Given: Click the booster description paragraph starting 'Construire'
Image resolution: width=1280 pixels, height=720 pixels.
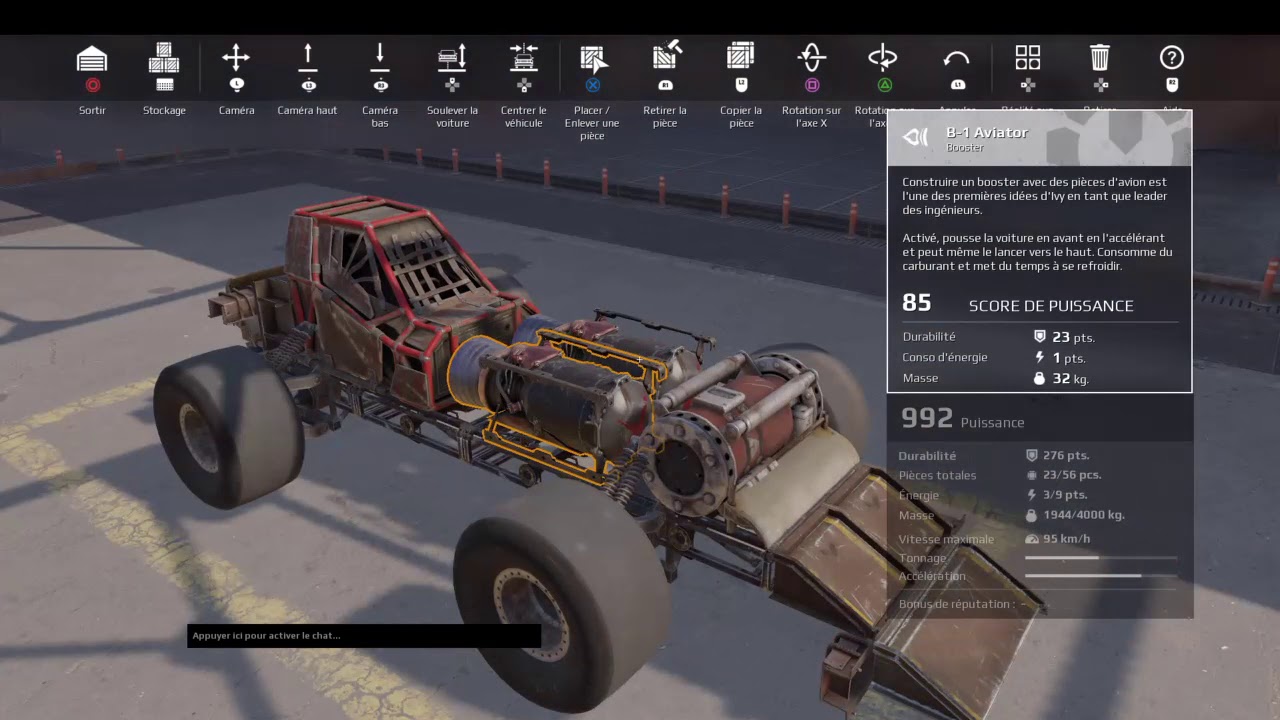Looking at the screenshot, I should (x=1035, y=196).
